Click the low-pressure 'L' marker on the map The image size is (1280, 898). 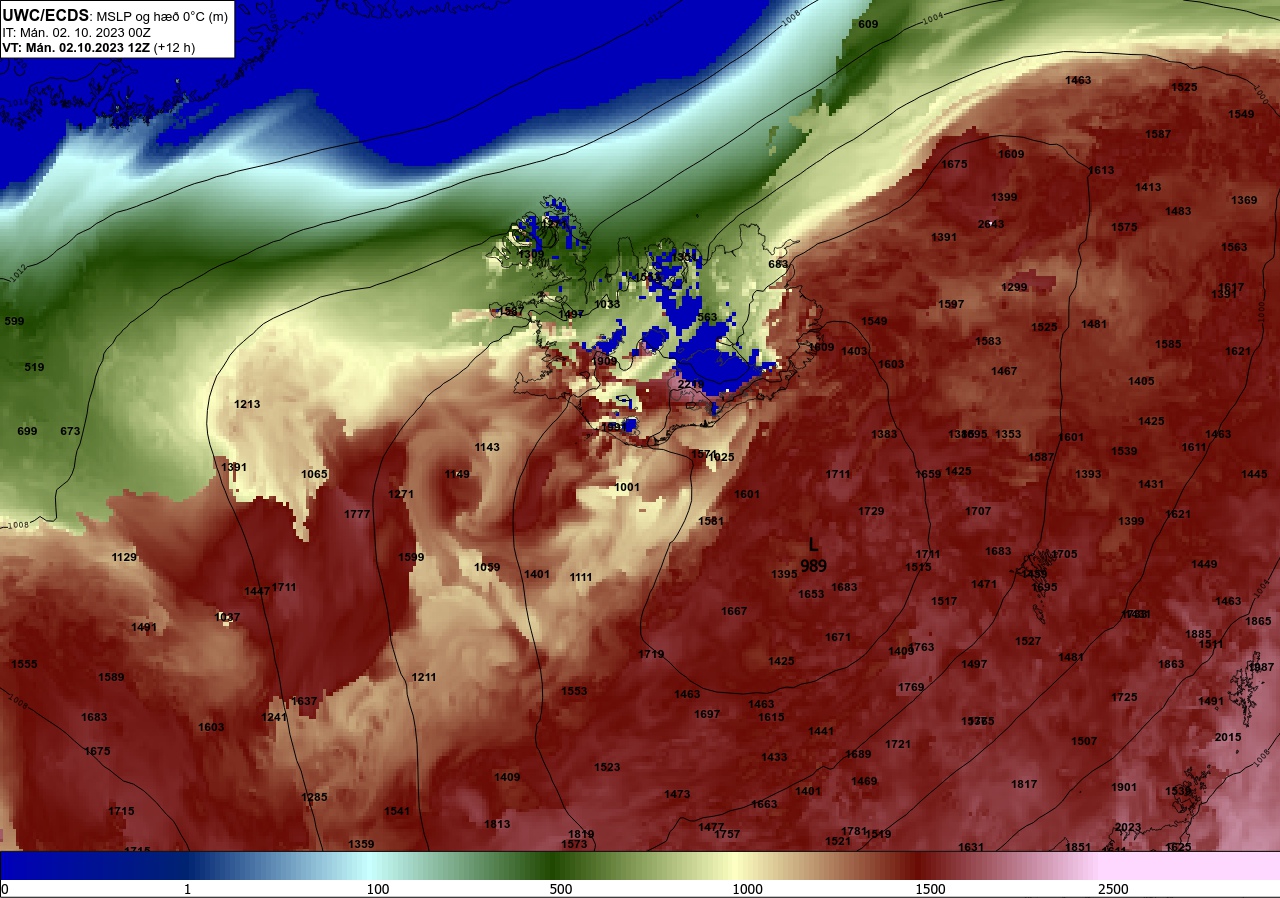(x=813, y=545)
